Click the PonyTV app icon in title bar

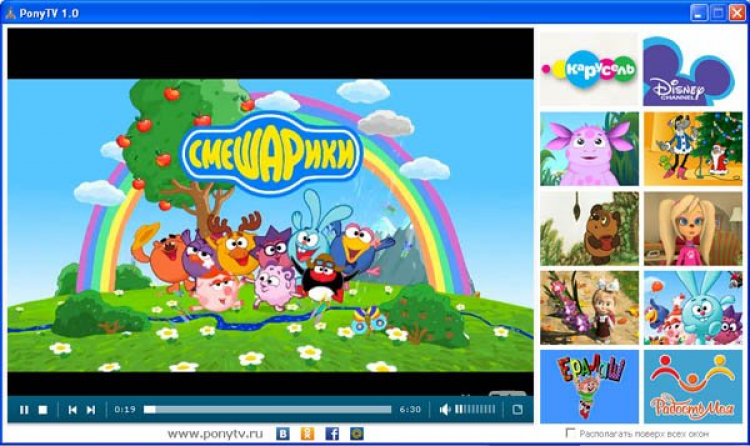click(10, 13)
